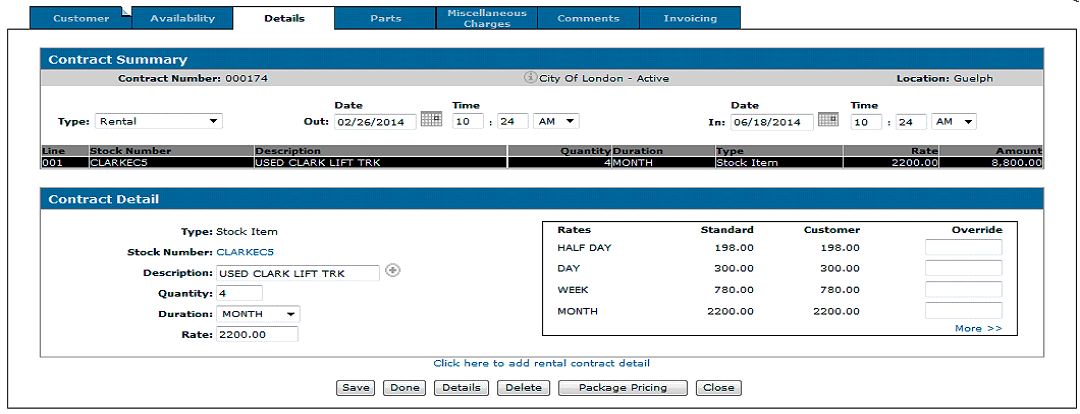Screen dimensions: 1080x414
Task: Follow the CLARKEC5 stock number link
Action: click(245, 252)
